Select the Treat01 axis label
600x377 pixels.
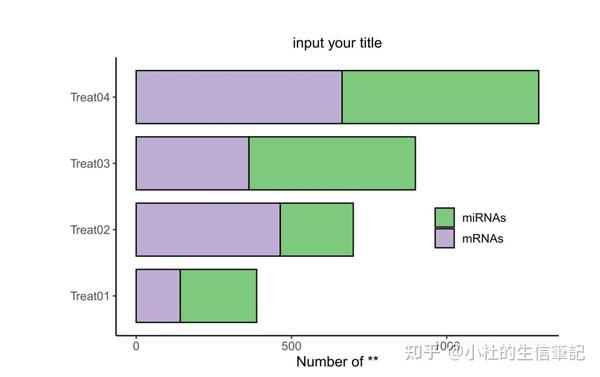pos(90,296)
